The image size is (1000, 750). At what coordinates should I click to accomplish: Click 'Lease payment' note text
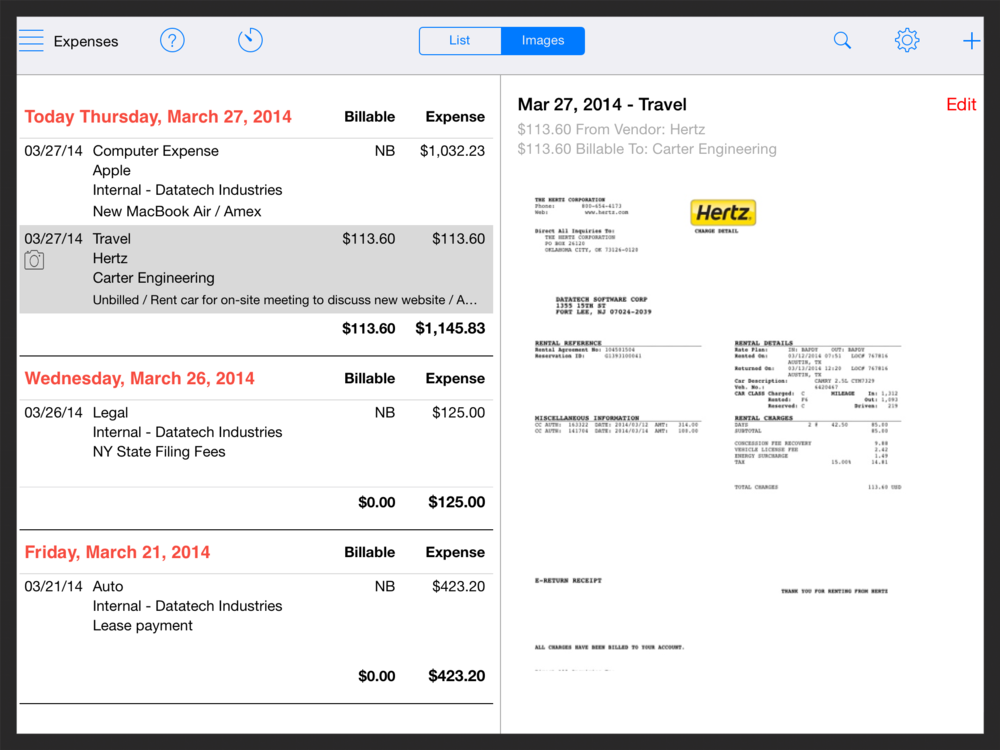click(142, 626)
